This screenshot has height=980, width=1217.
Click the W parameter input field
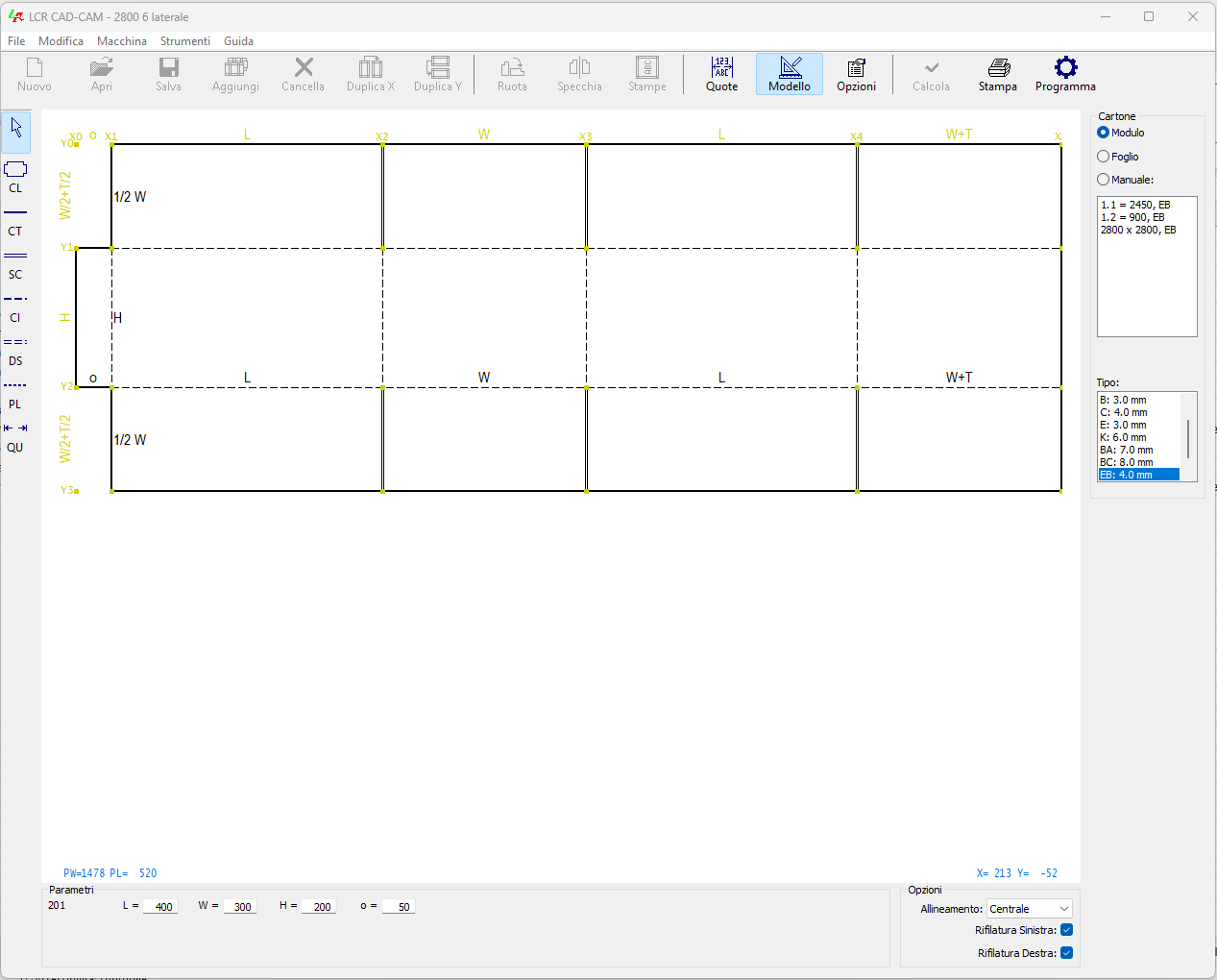click(x=240, y=907)
